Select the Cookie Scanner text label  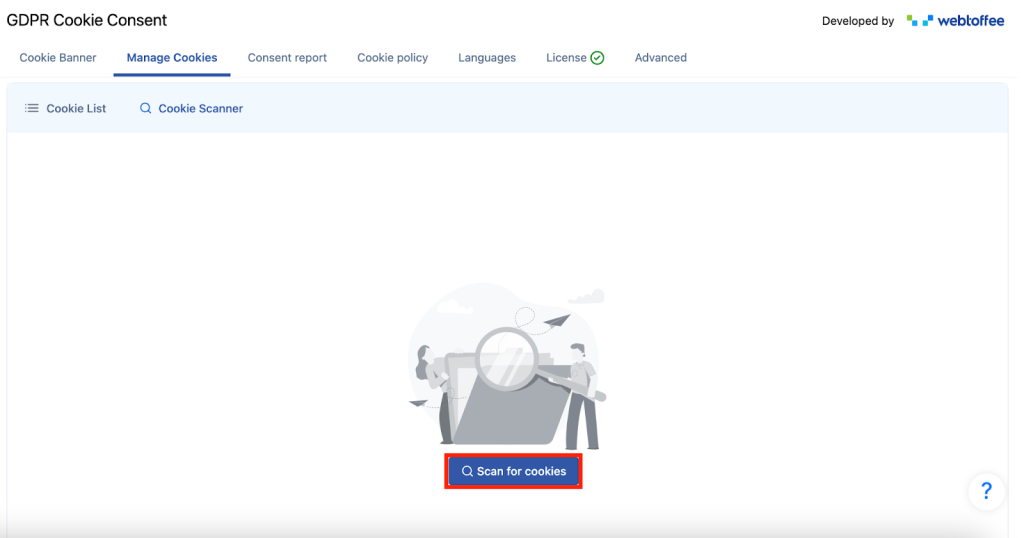tap(200, 108)
